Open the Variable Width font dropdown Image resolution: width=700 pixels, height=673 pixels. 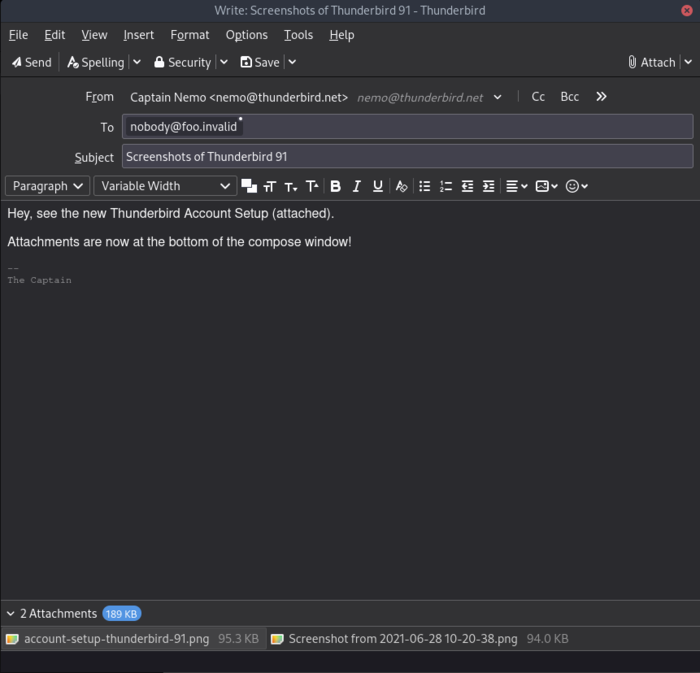(x=165, y=186)
